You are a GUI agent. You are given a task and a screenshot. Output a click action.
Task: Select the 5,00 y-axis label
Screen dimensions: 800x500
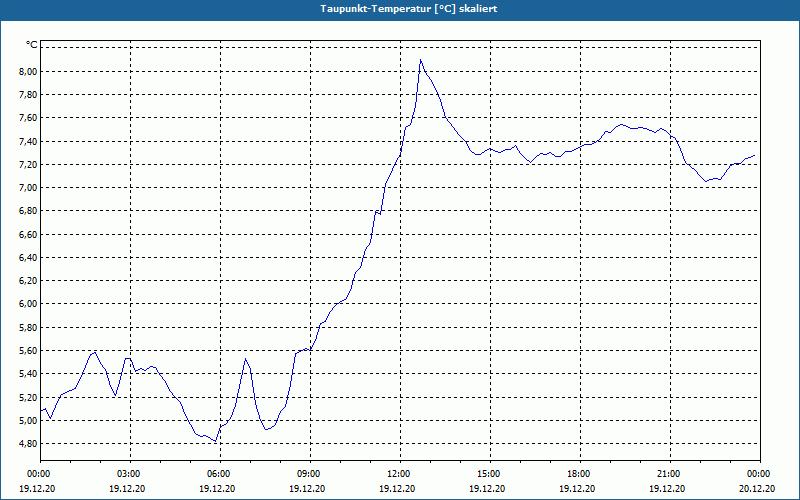[29, 420]
